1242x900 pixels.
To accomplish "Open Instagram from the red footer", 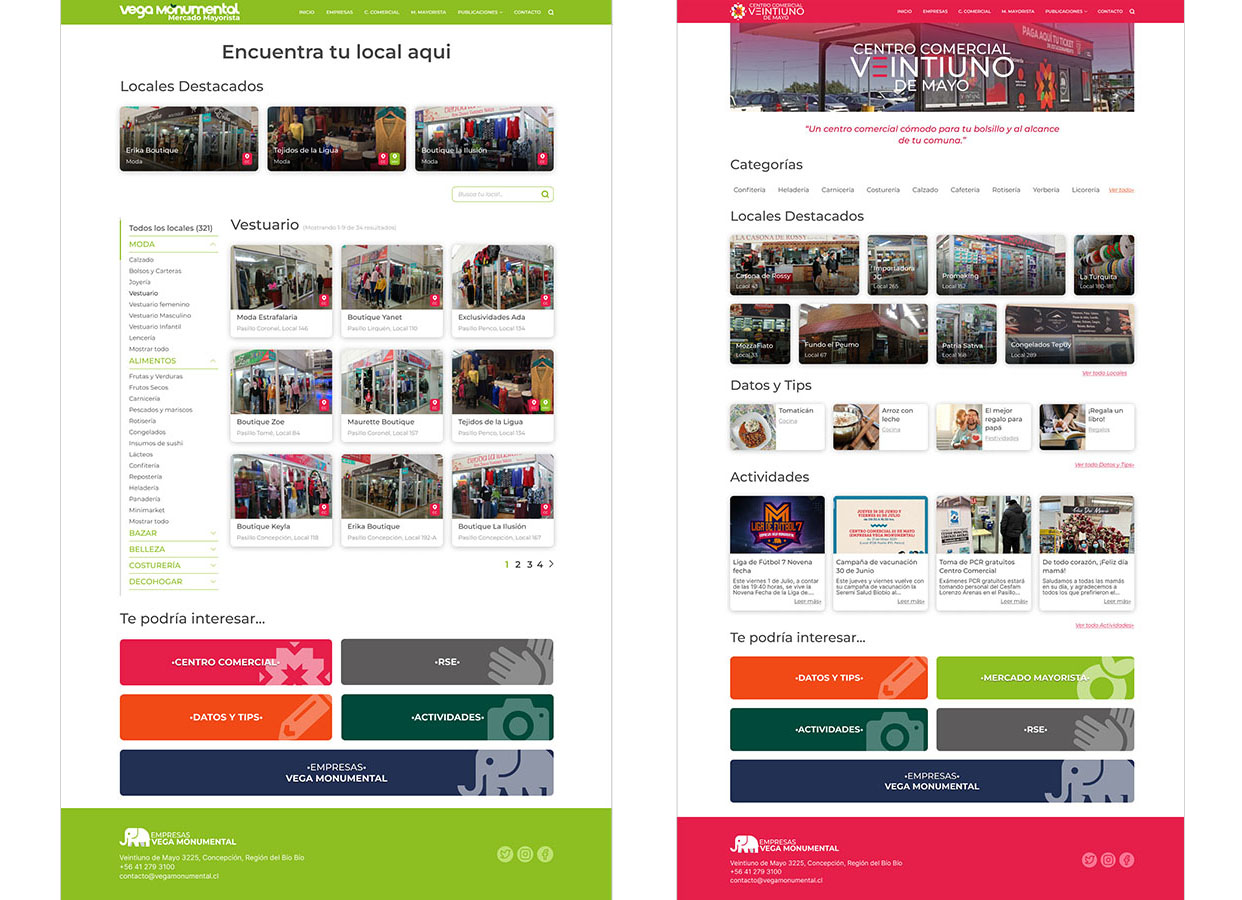I will point(1108,860).
